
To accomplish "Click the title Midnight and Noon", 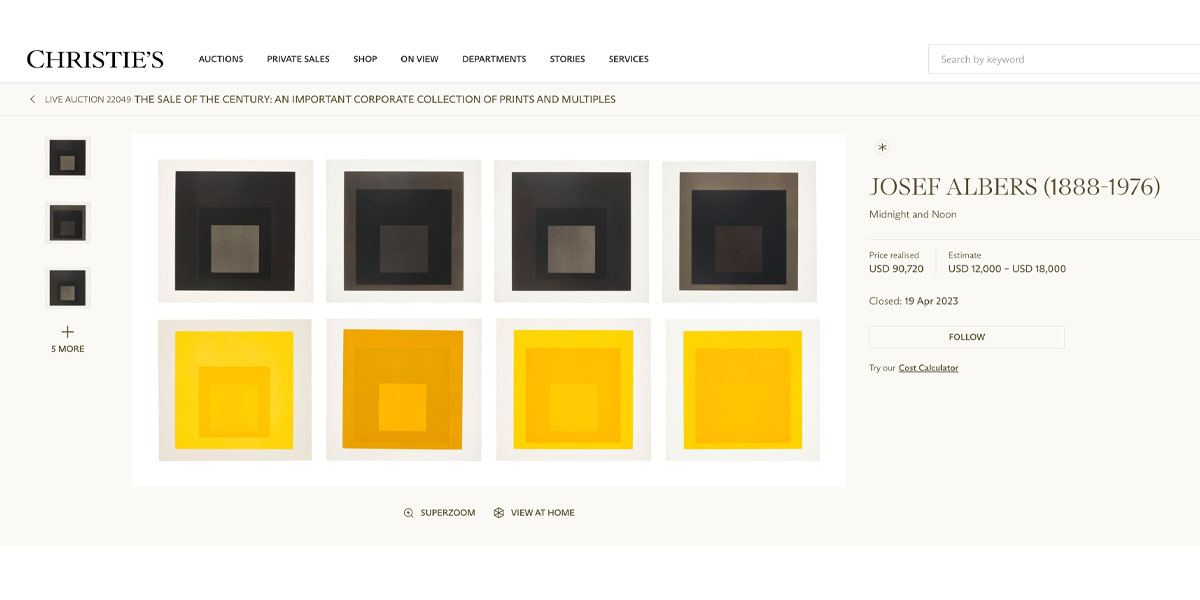I will [x=913, y=215].
